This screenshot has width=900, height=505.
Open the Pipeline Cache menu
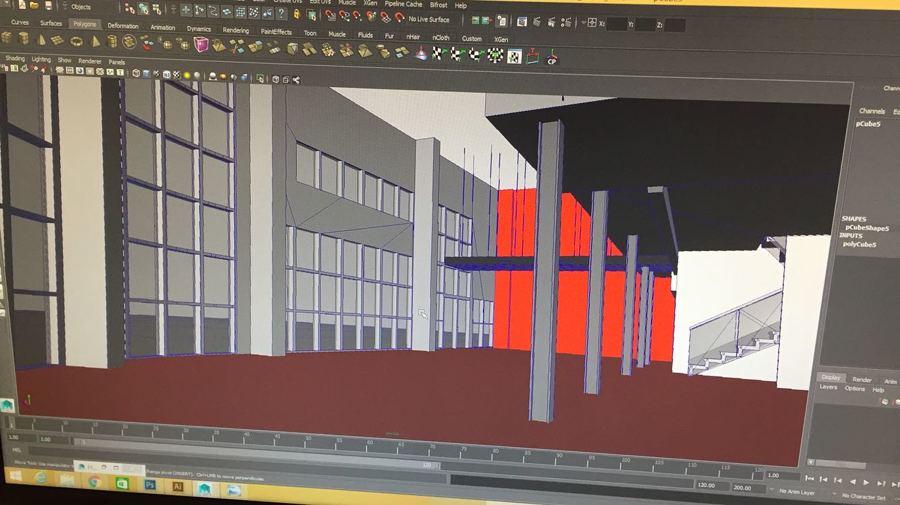(403, 4)
